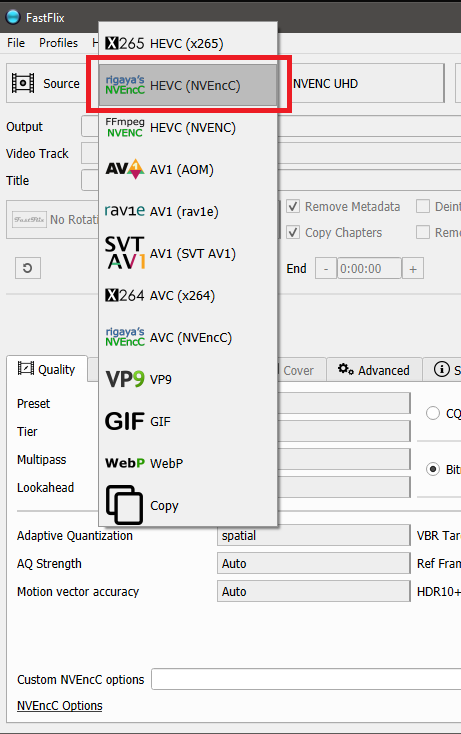
Task: Choose Copy stream option
Action: tap(188, 506)
